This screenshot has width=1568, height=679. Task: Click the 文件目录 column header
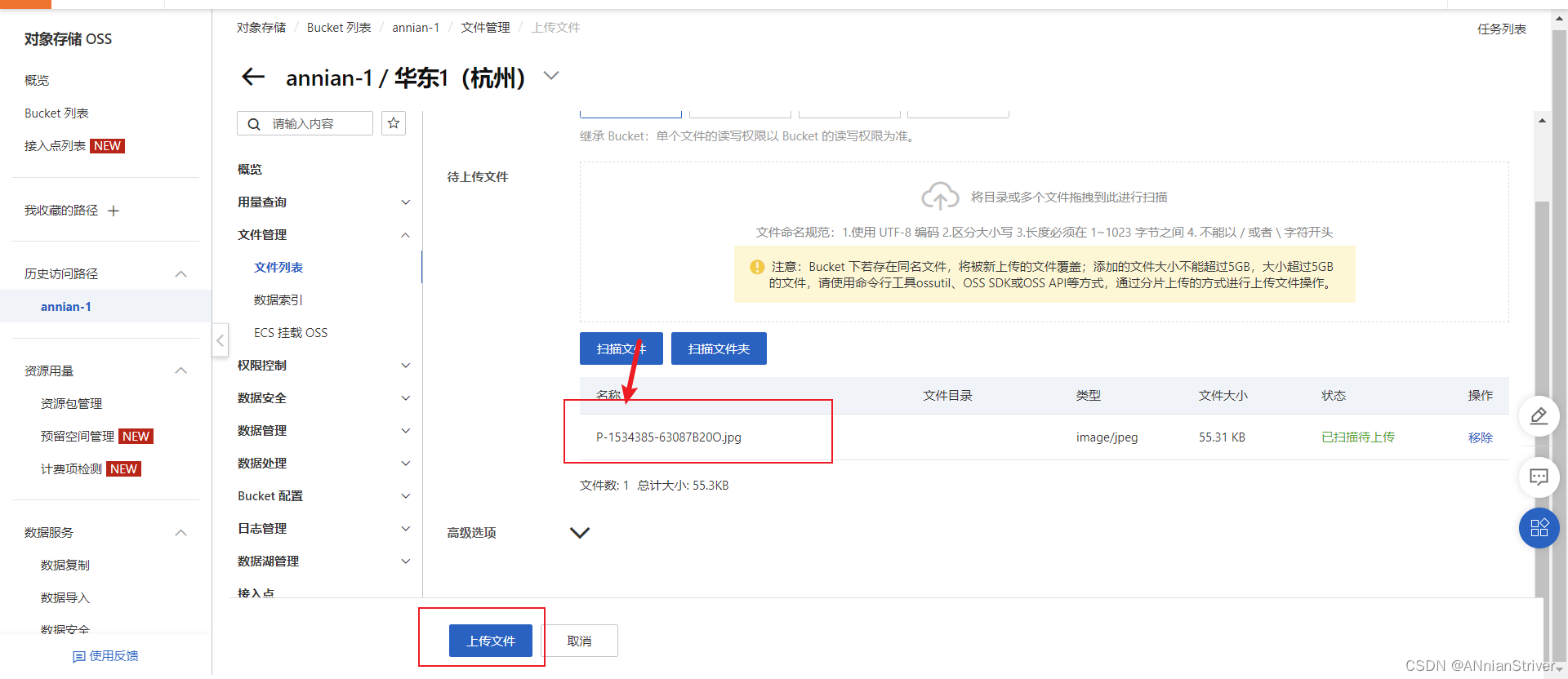pyautogui.click(x=947, y=395)
